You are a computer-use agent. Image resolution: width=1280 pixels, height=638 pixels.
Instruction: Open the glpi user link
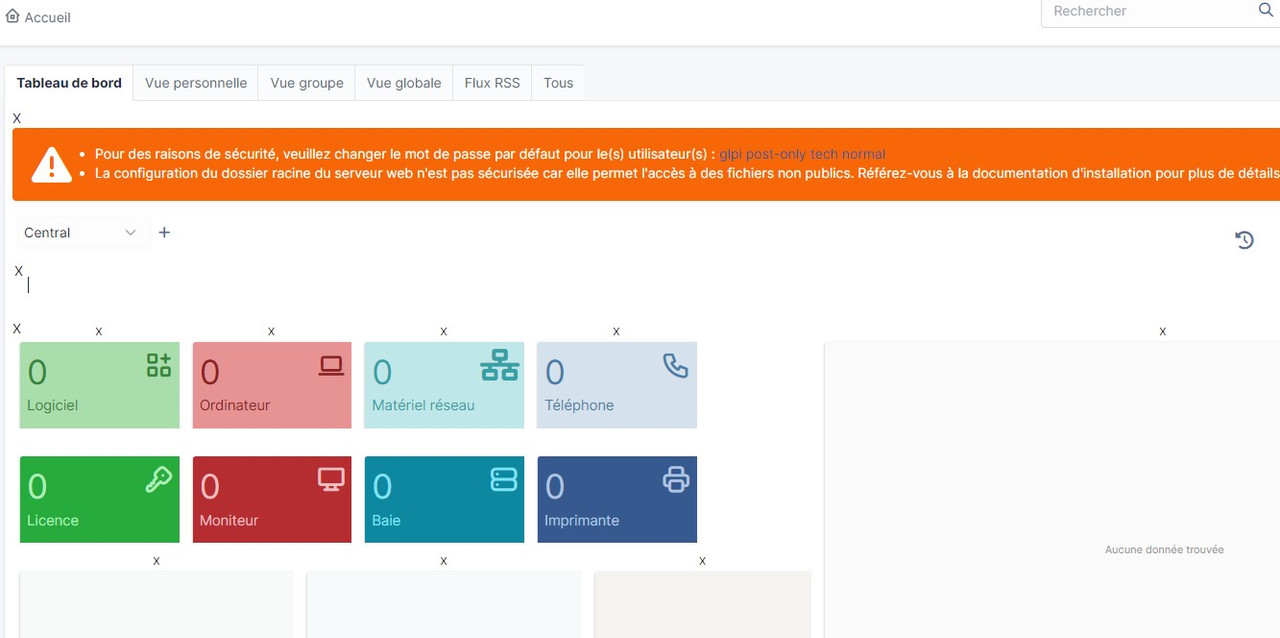[x=730, y=154]
